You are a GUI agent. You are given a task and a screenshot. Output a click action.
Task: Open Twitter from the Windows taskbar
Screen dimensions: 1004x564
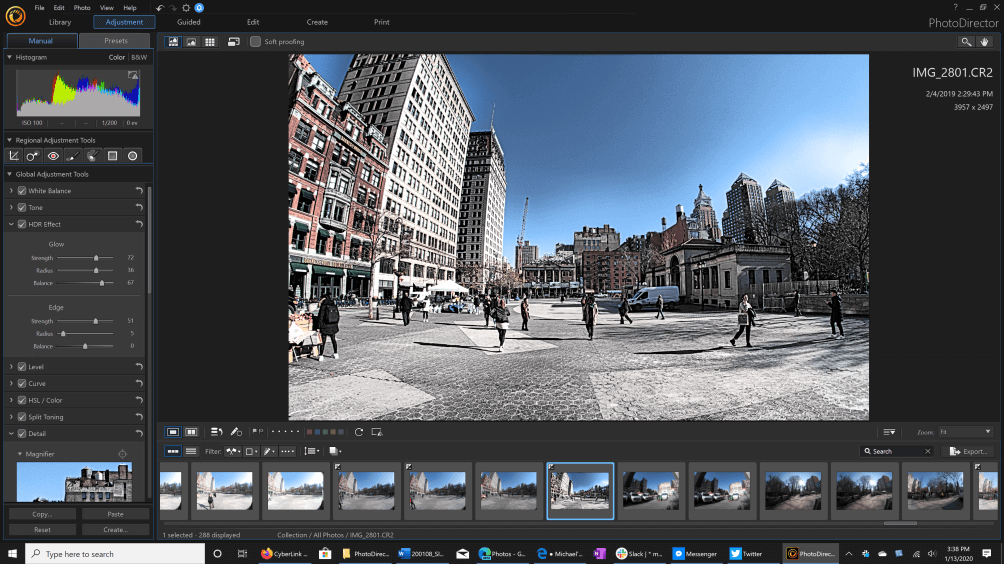coord(746,553)
